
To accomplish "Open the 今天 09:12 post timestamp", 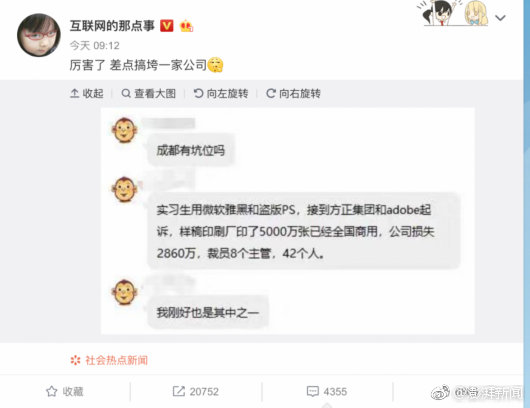I will click(95, 46).
